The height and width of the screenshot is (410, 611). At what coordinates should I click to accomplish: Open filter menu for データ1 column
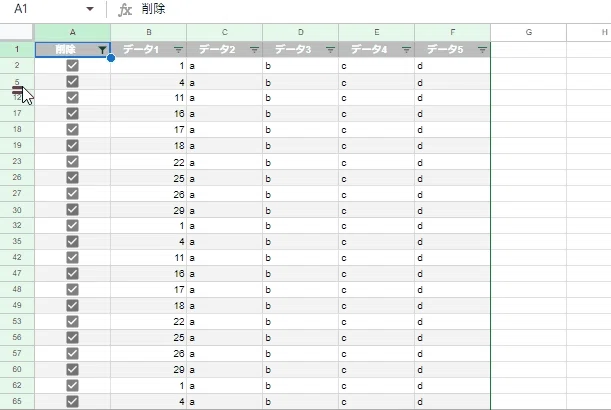(x=178, y=50)
